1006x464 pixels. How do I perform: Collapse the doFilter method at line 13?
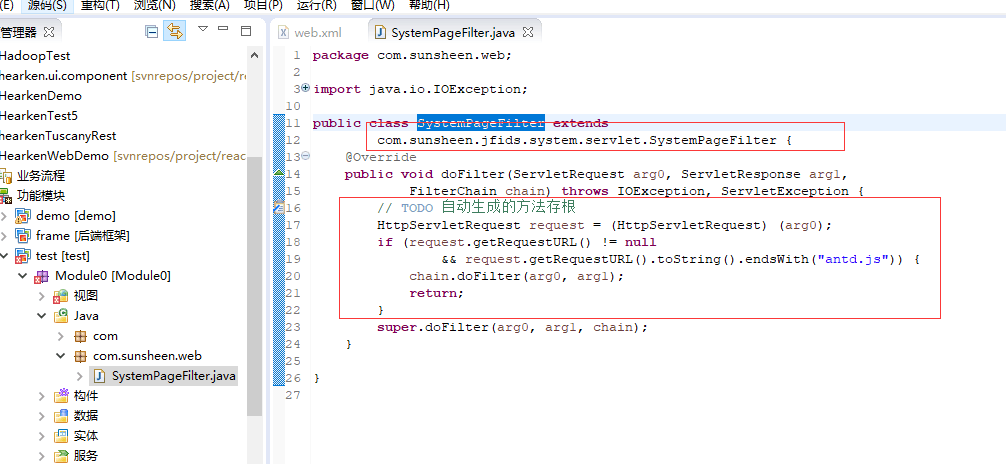coord(305,157)
